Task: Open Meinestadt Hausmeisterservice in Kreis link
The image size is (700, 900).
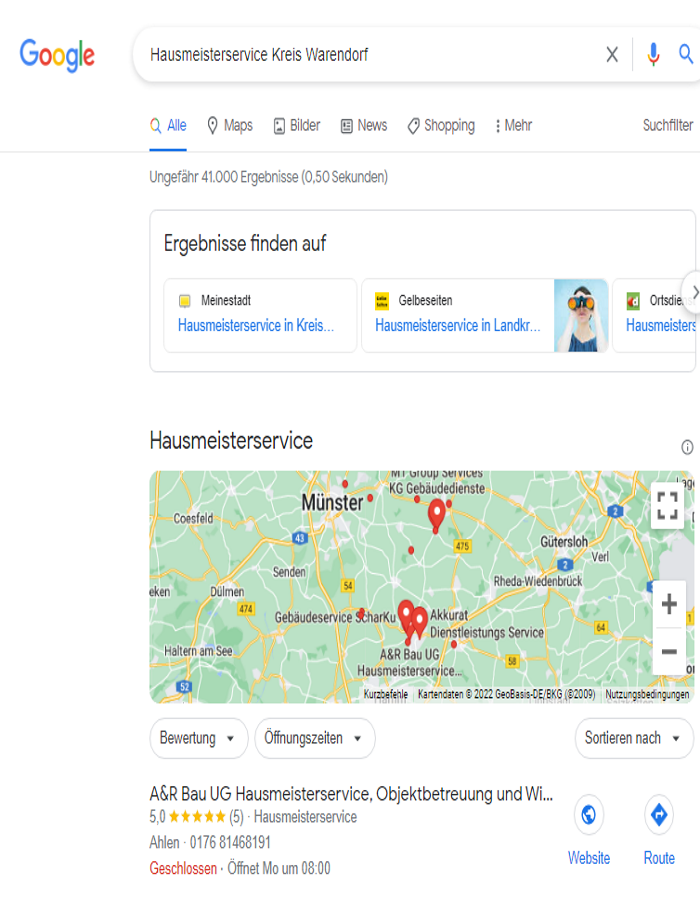Action: [256, 325]
